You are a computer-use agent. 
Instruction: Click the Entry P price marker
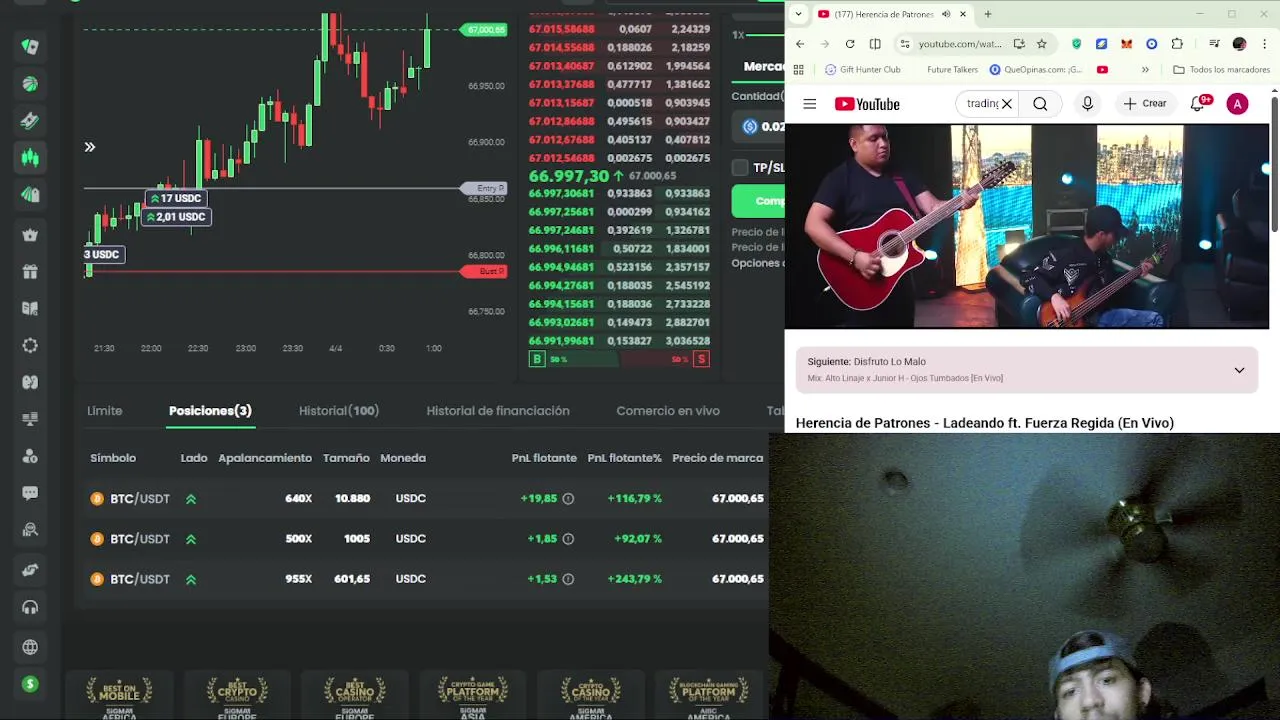(485, 188)
